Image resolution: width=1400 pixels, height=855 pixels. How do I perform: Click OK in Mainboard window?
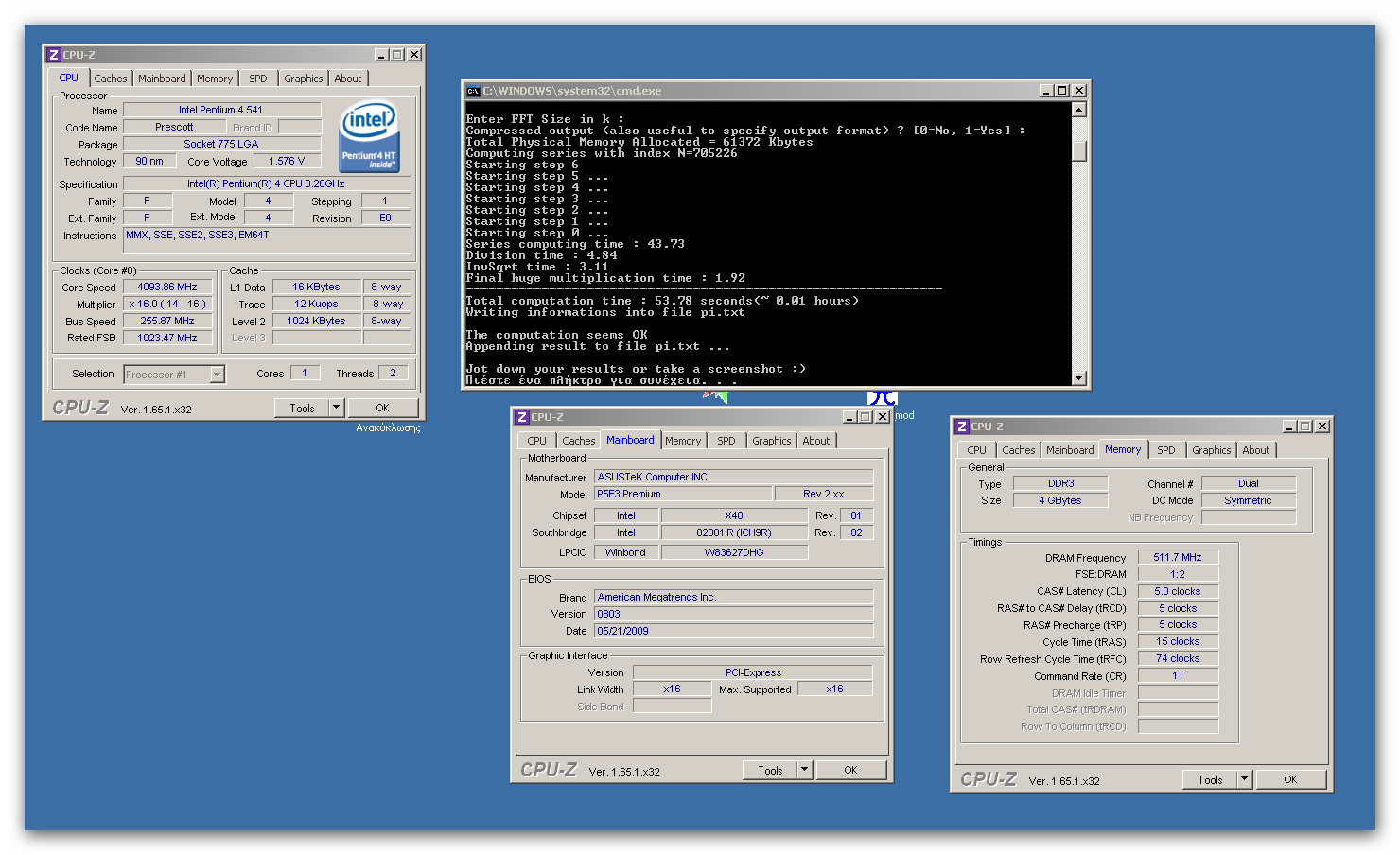[850, 770]
